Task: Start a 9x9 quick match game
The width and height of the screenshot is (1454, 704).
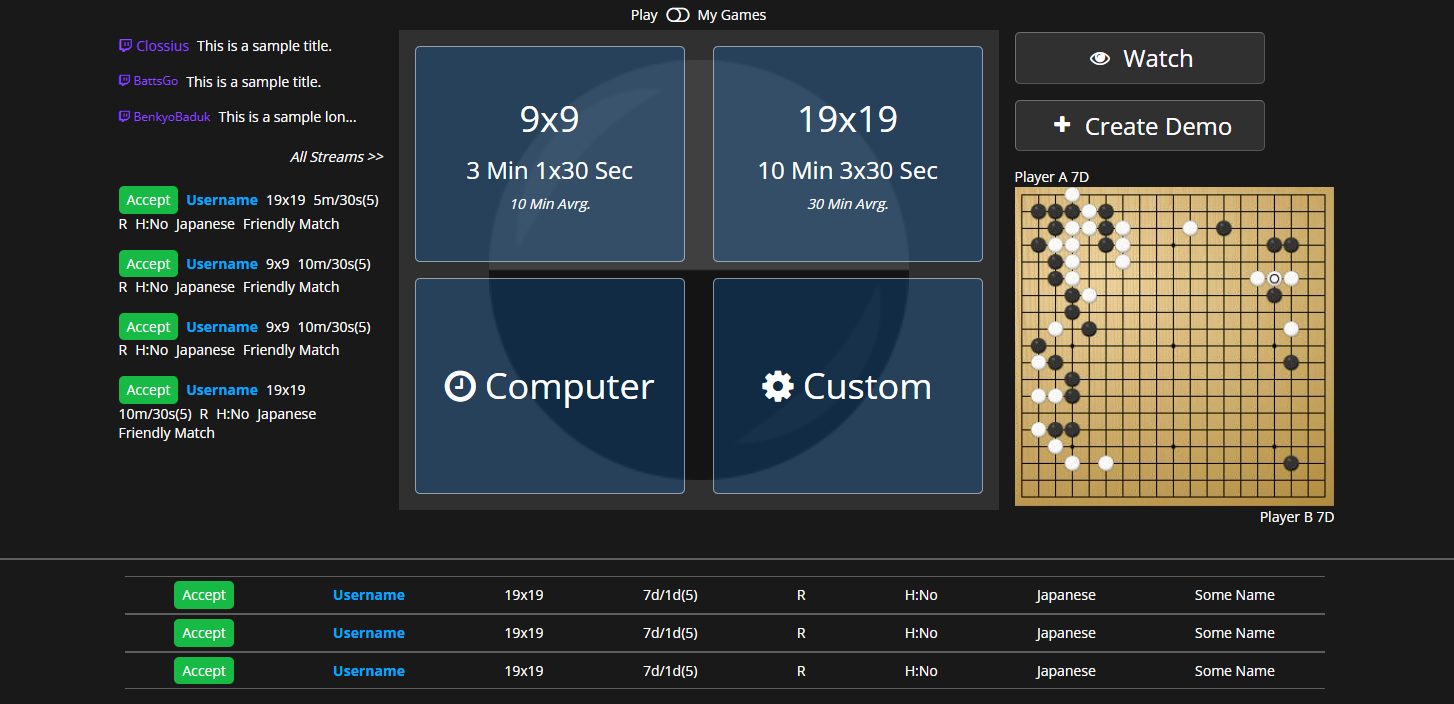Action: (x=549, y=153)
